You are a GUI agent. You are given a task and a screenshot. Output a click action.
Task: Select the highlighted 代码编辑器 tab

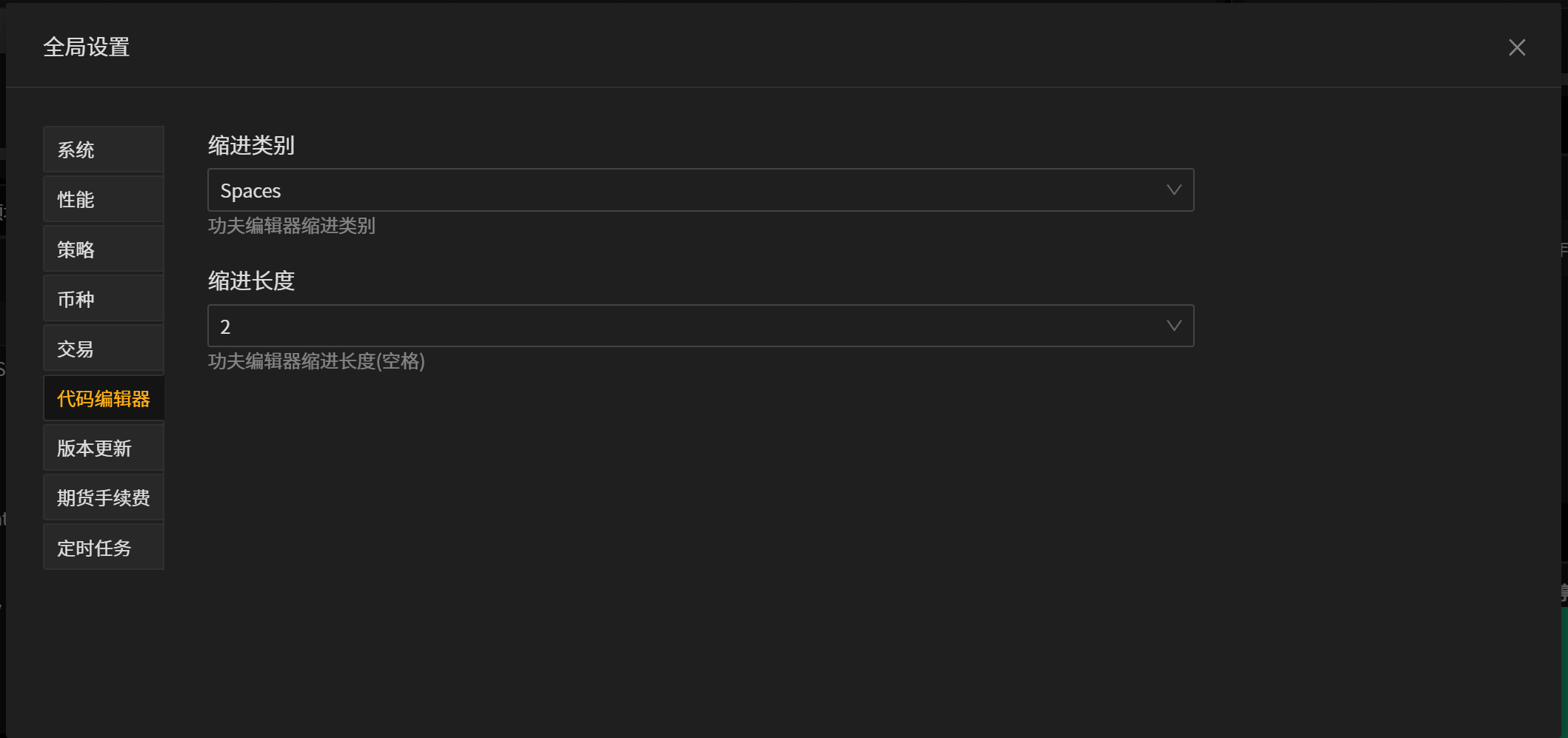point(104,398)
